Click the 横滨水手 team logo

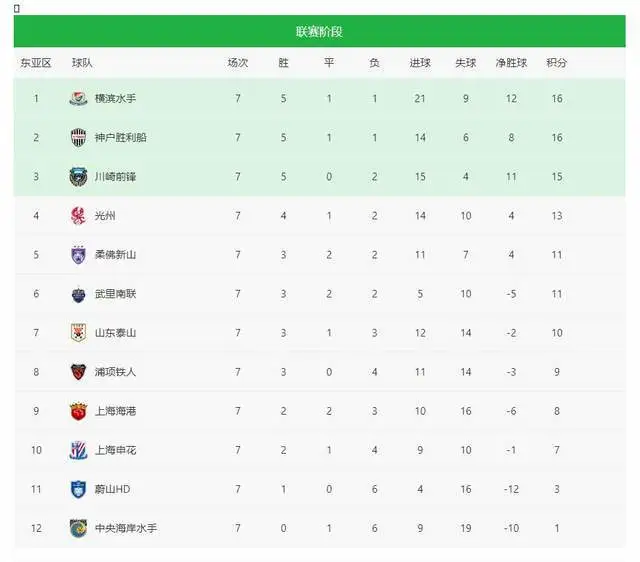pyautogui.click(x=78, y=98)
